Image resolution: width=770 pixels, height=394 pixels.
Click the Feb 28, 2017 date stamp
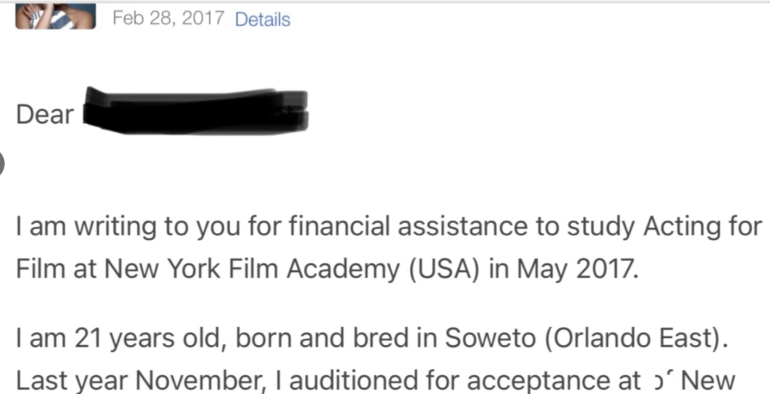click(x=168, y=19)
